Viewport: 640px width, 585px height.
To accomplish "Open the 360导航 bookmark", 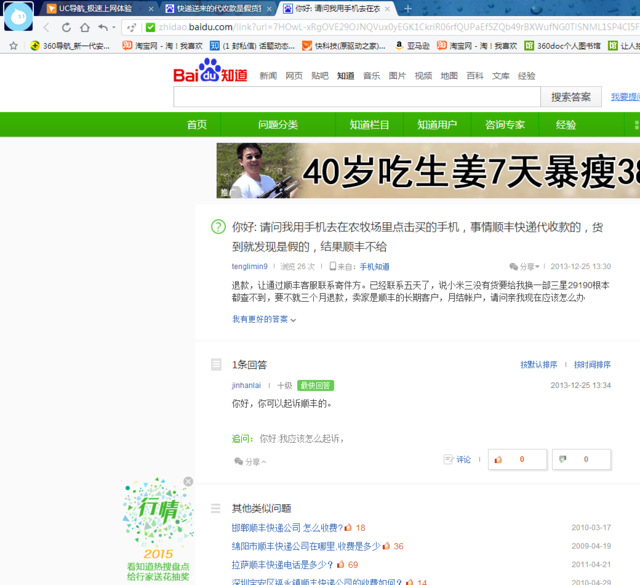I will coord(70,46).
